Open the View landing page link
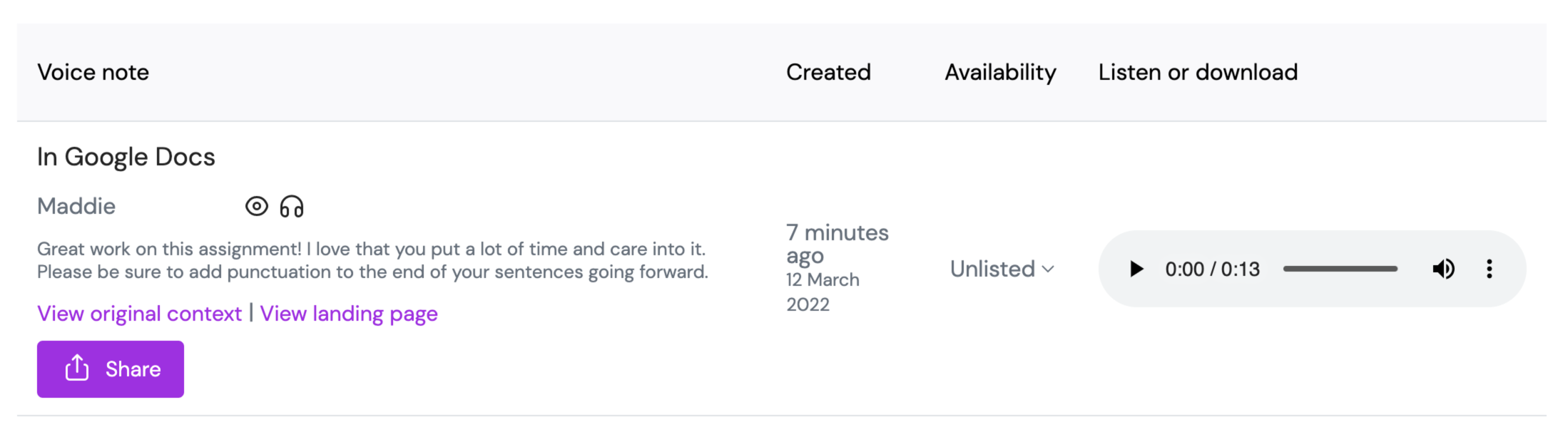The image size is (1568, 432). 349,314
